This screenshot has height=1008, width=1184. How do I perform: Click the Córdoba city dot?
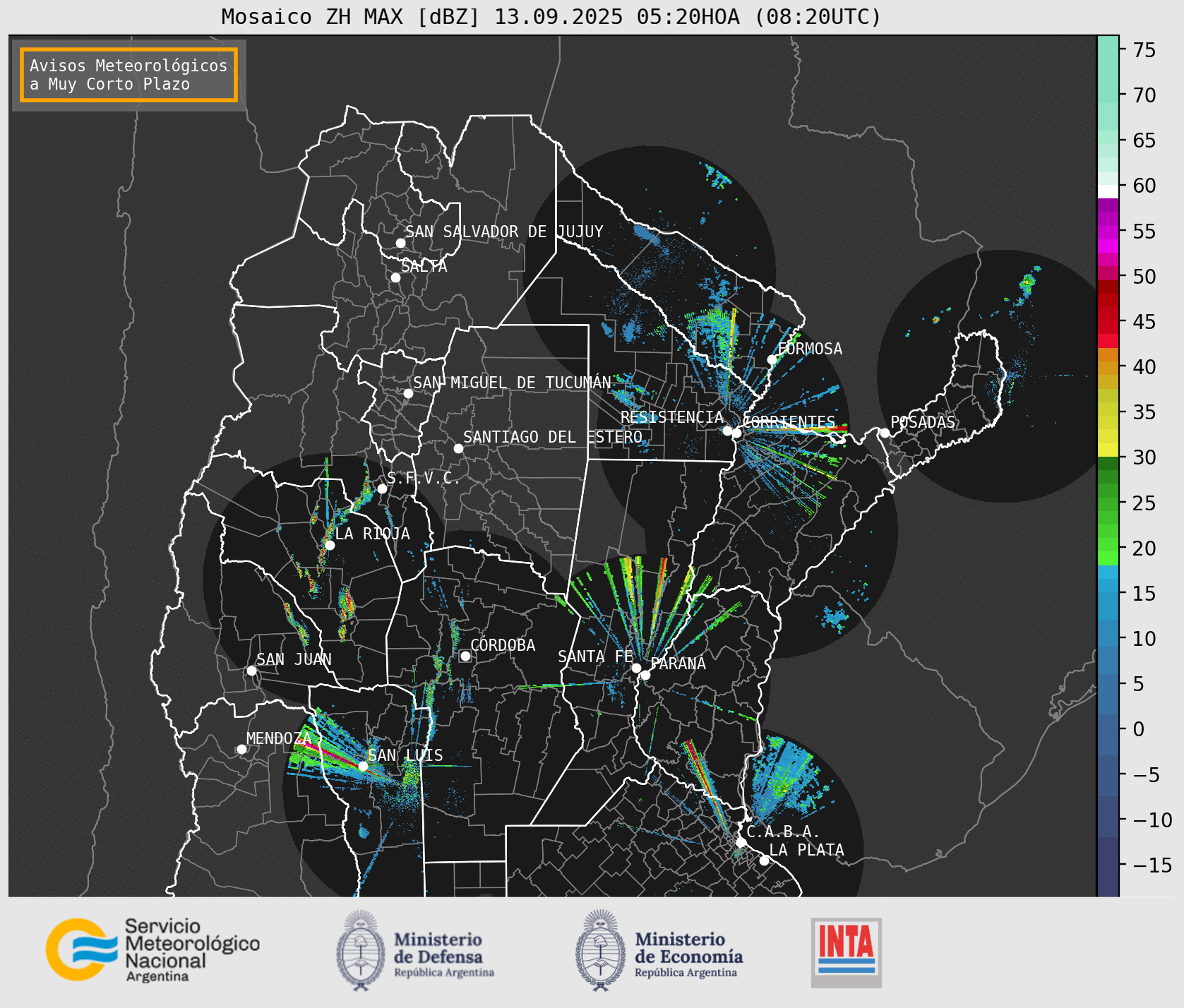point(465,656)
